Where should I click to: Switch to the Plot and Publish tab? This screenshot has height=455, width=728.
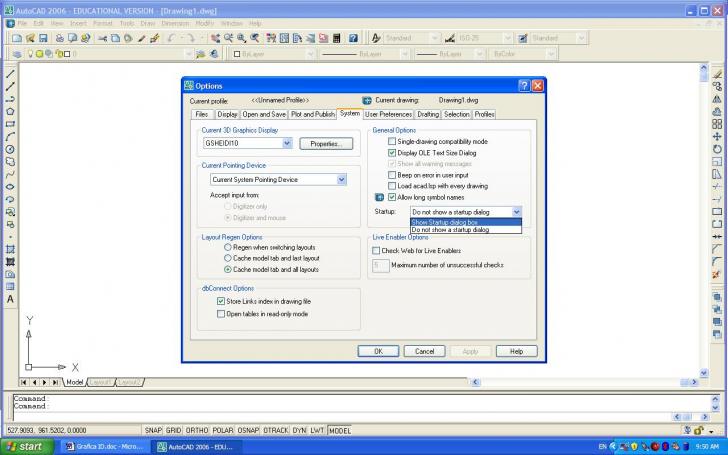(312, 114)
